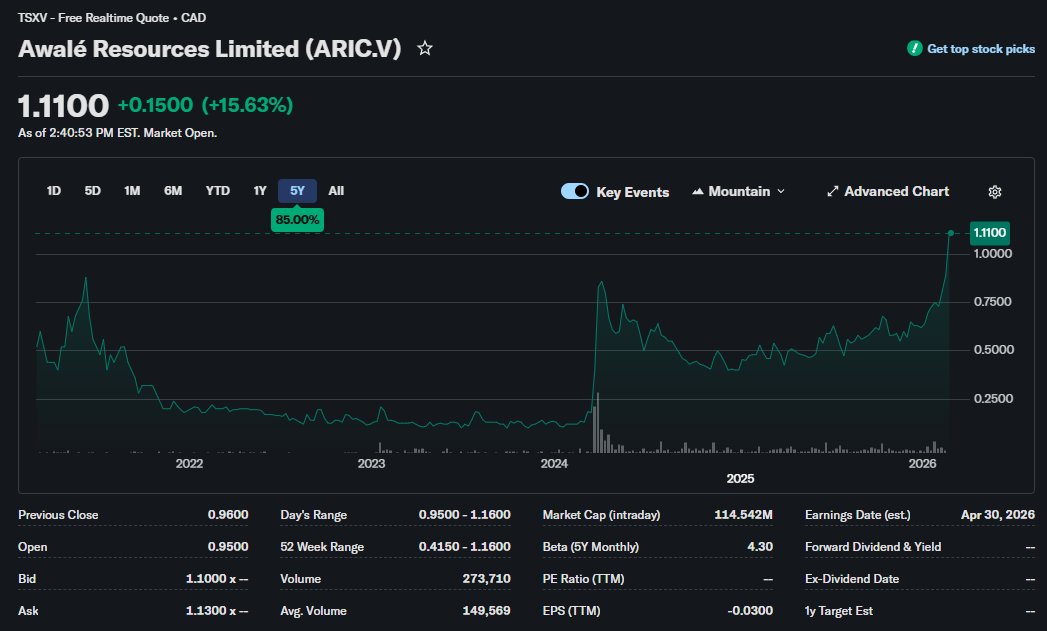
Task: Click the Beta (5Y Monthly) label
Action: 590,547
